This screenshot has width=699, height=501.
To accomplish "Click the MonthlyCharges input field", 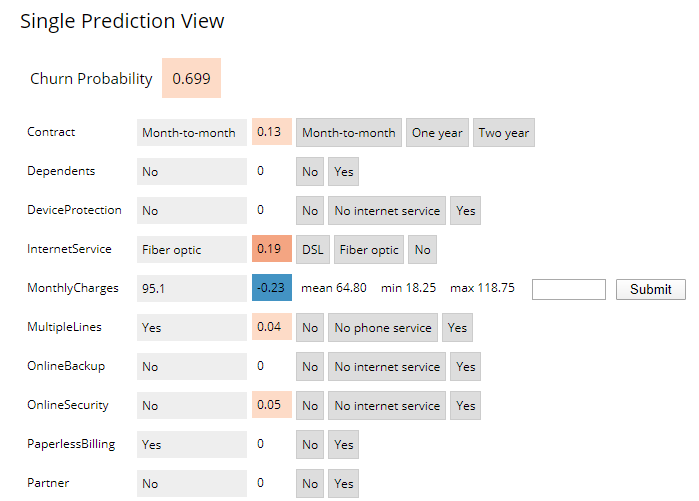I will (x=569, y=289).
